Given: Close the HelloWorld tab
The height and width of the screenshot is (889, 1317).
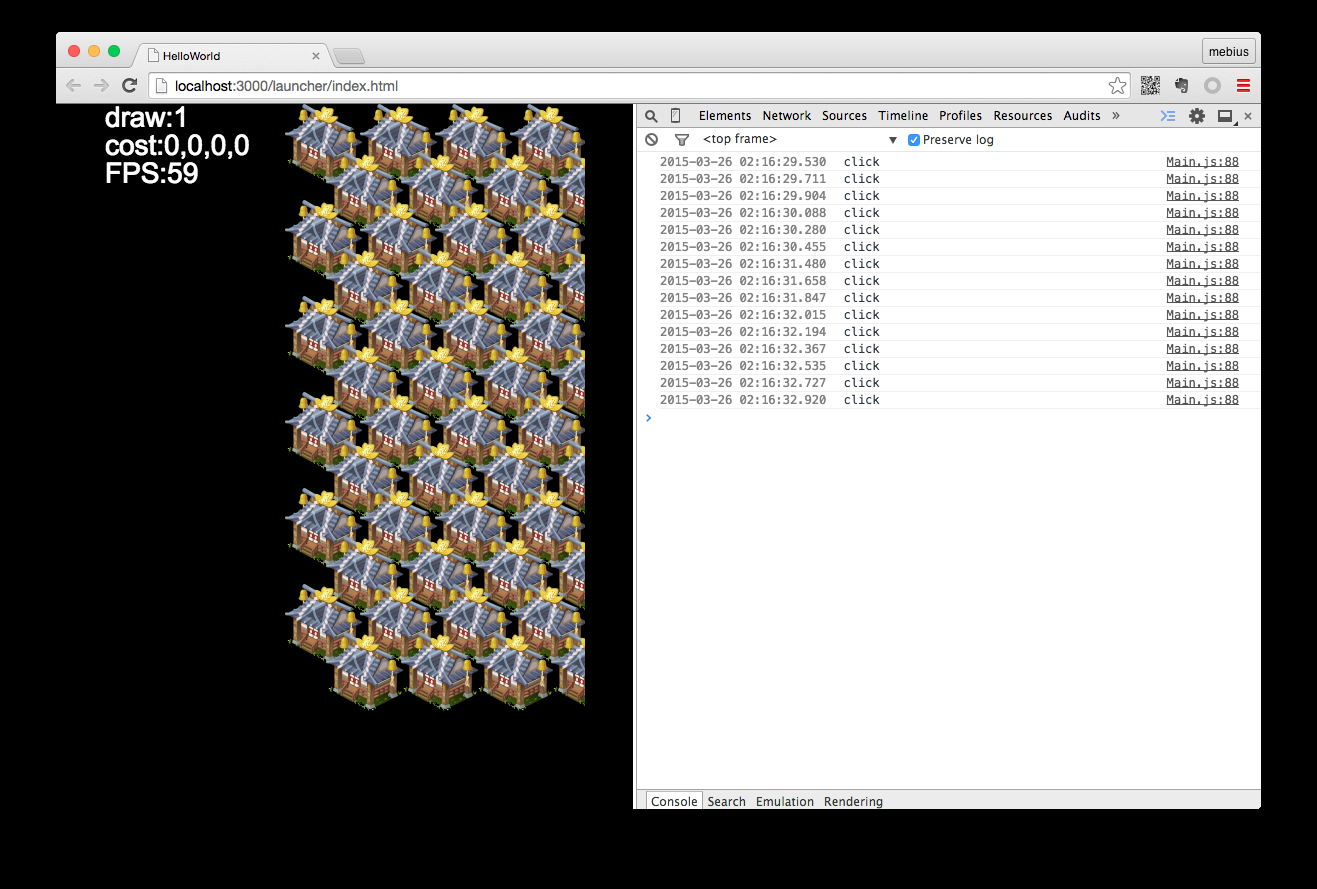Looking at the screenshot, I should tap(316, 56).
